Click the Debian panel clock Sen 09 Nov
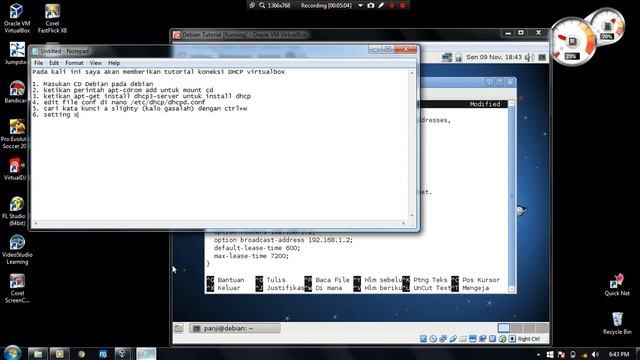Screen dimensions: 640x360 [494, 57]
